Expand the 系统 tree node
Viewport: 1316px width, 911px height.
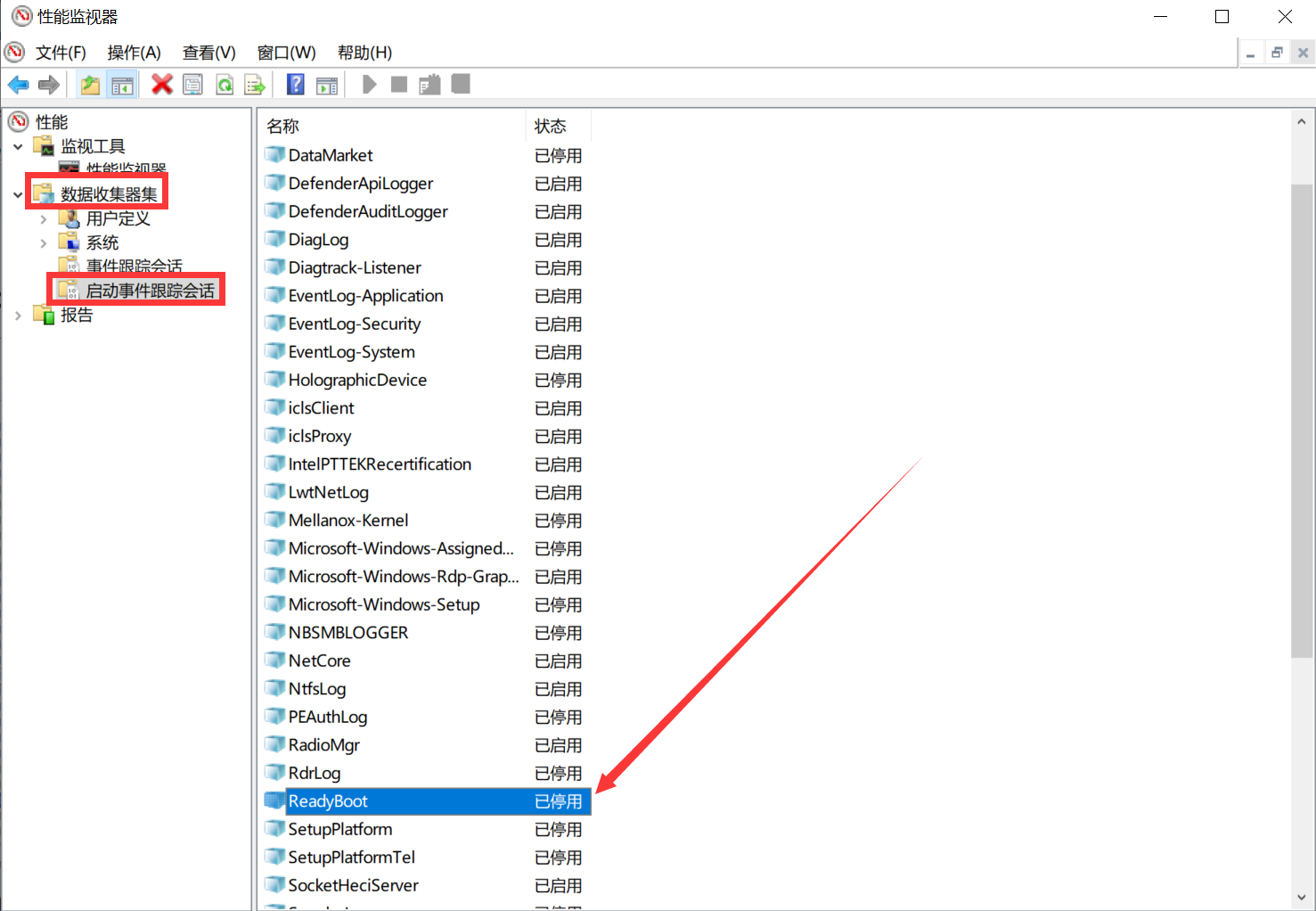(x=43, y=242)
